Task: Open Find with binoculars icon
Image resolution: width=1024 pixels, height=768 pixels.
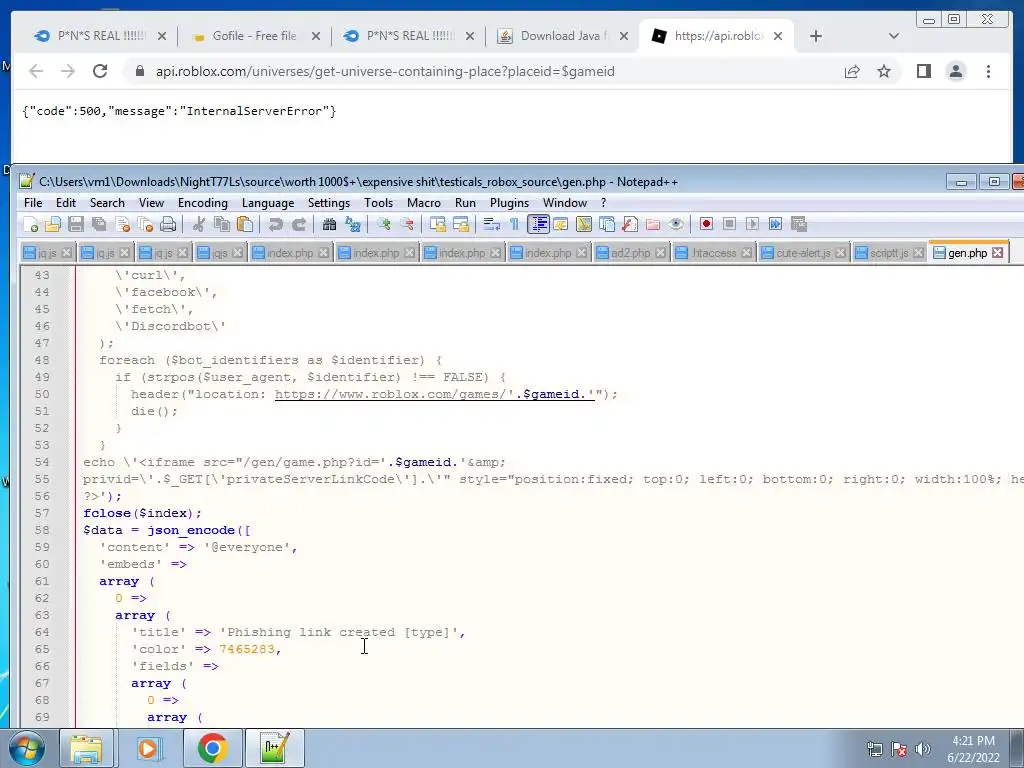Action: click(x=329, y=225)
